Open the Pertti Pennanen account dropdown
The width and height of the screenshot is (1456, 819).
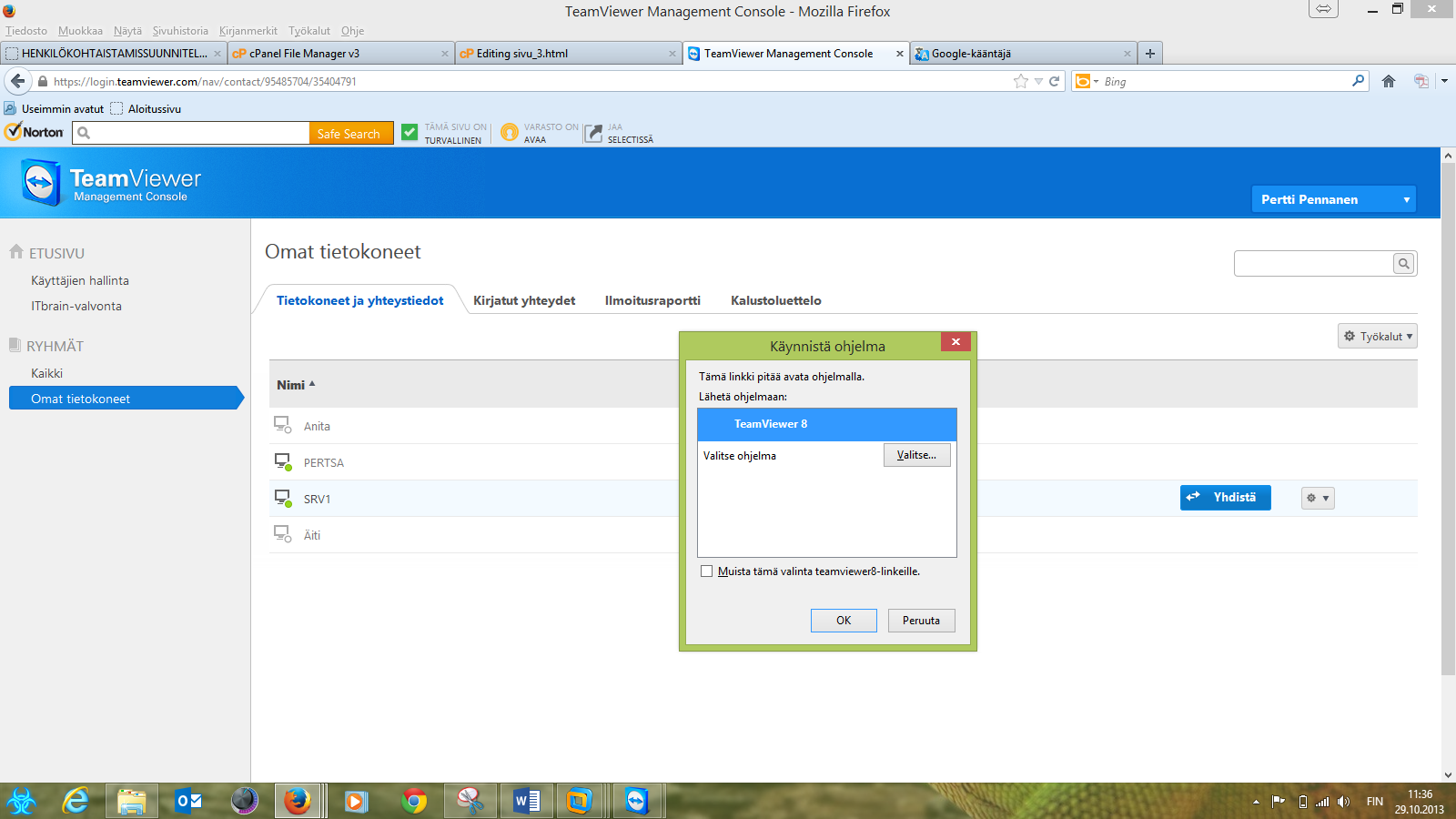1334,199
